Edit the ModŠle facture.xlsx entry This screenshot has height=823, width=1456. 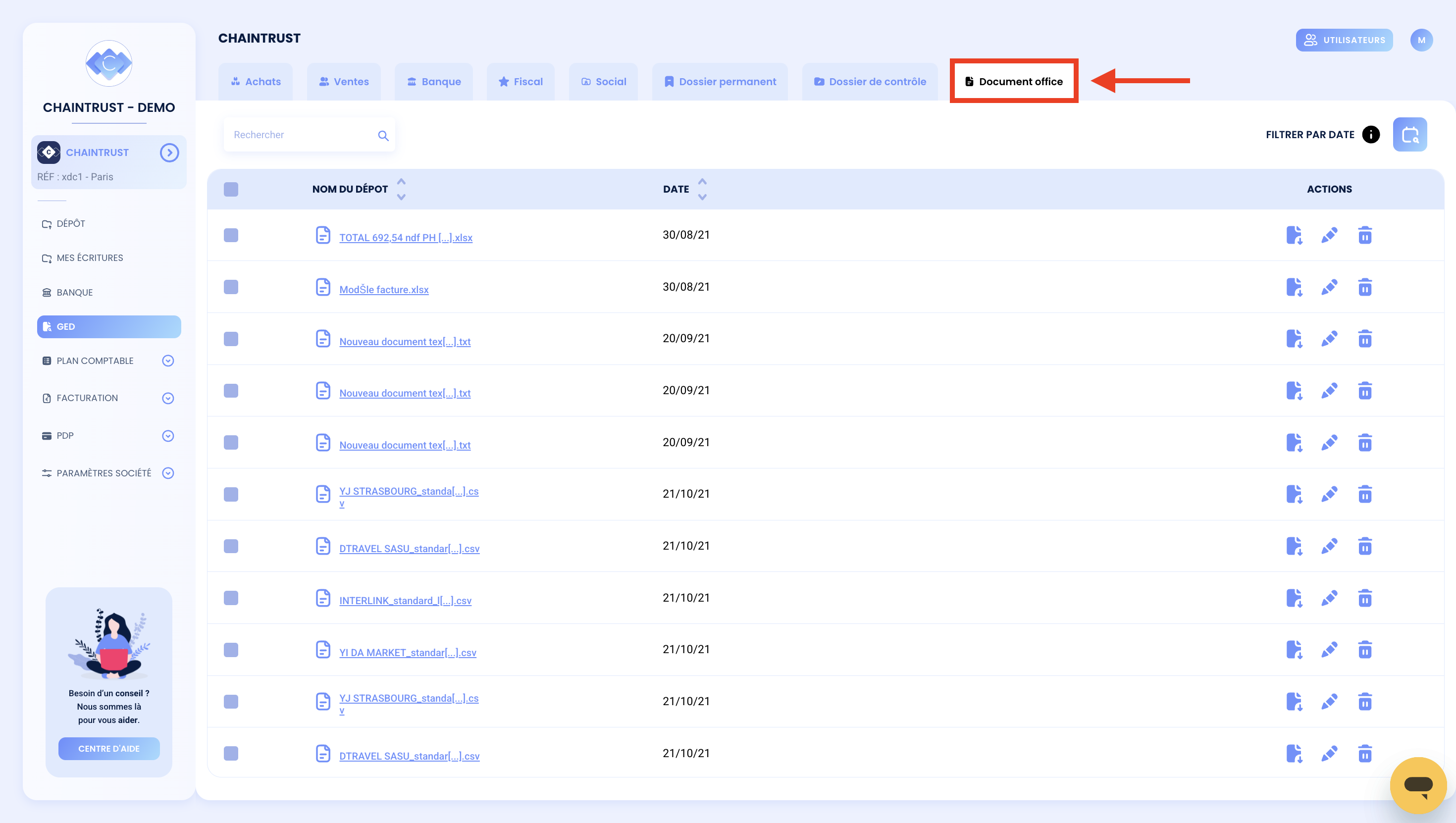click(x=1329, y=287)
